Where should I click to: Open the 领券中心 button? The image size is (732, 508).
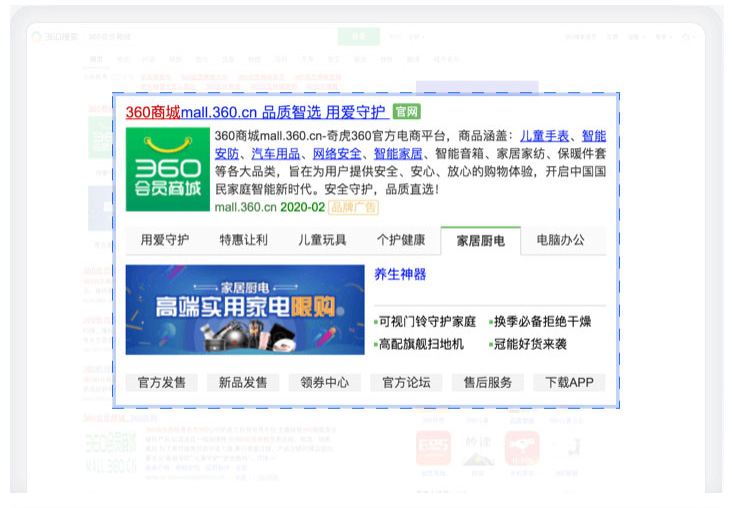point(325,382)
